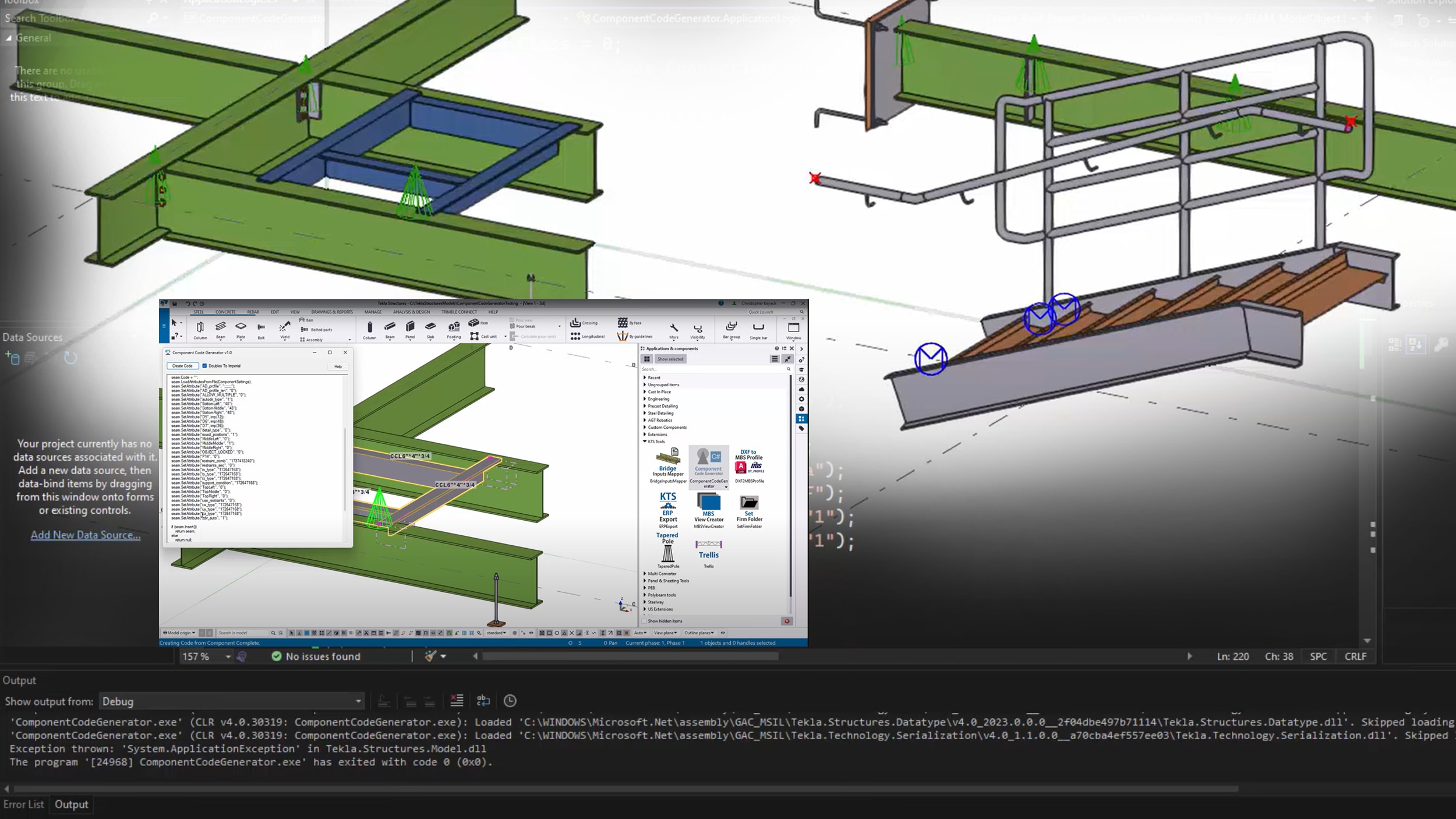Select the concrete Panel tool
Viewport: 1456px width, 819px height.
[410, 330]
